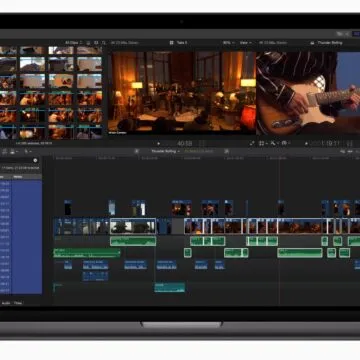Image resolution: width=360 pixels, height=360 pixels.
Task: Open the enhancement magic wand dropdown
Action: coord(274,143)
